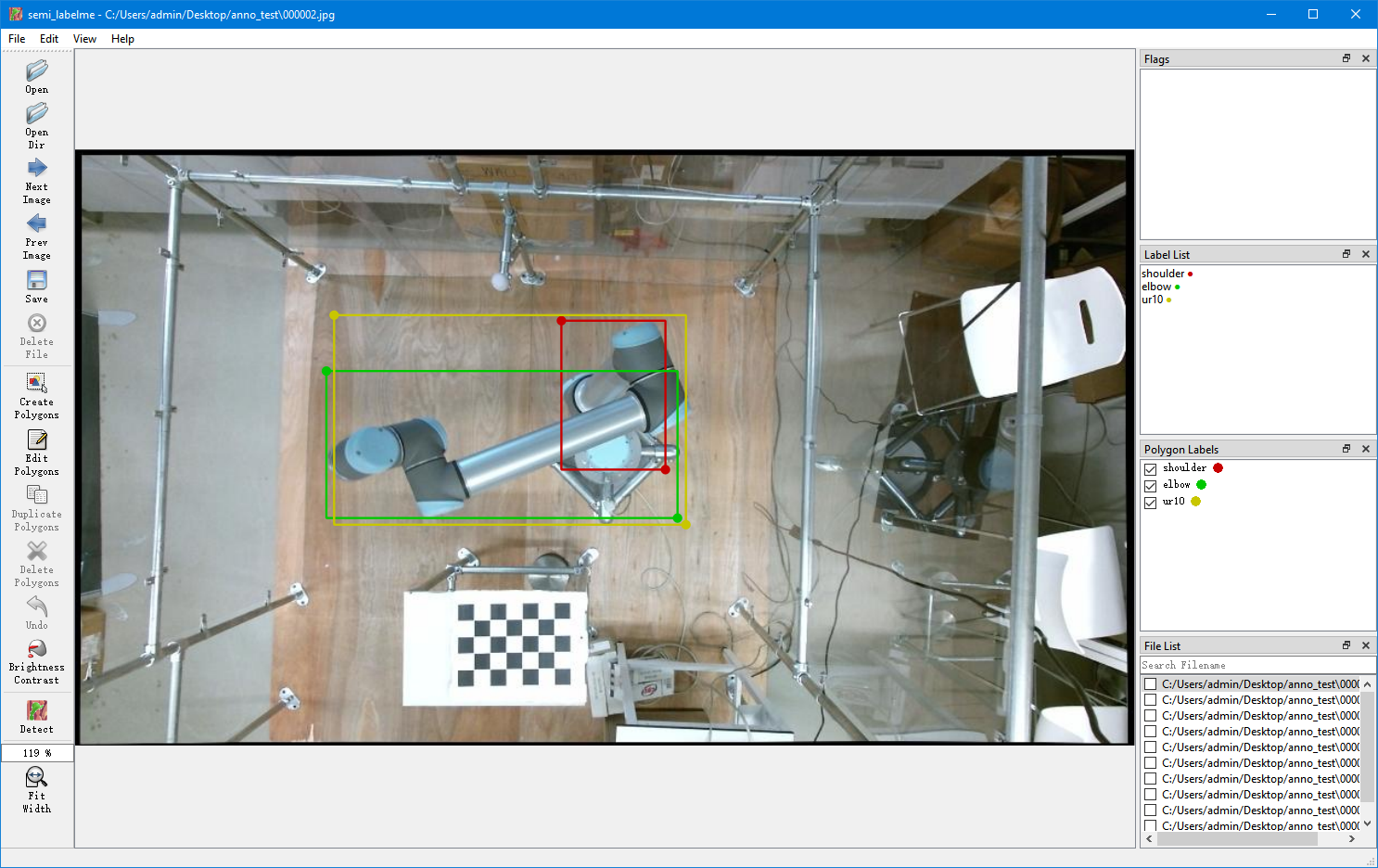Image resolution: width=1378 pixels, height=868 pixels.
Task: Float the Polygon Labels panel
Action: pyautogui.click(x=1346, y=449)
